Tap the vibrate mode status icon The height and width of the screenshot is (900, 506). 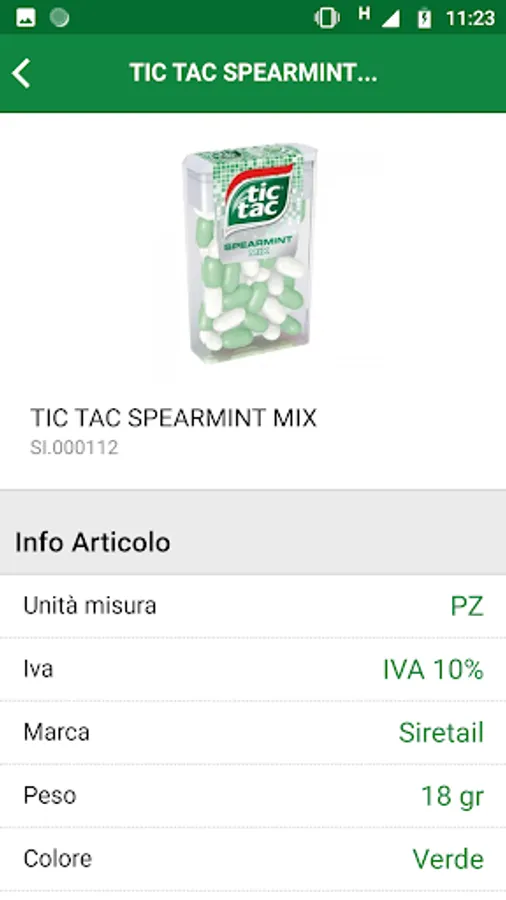point(327,18)
